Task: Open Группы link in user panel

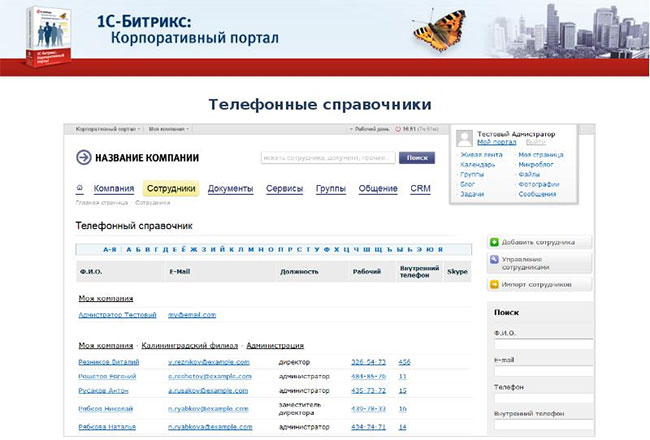Action: point(472,174)
